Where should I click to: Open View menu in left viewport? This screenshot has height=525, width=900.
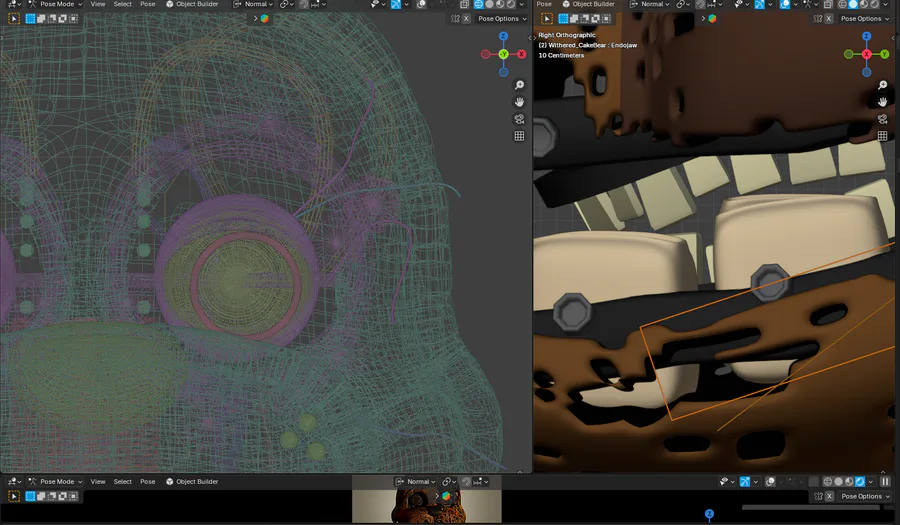(98, 4)
